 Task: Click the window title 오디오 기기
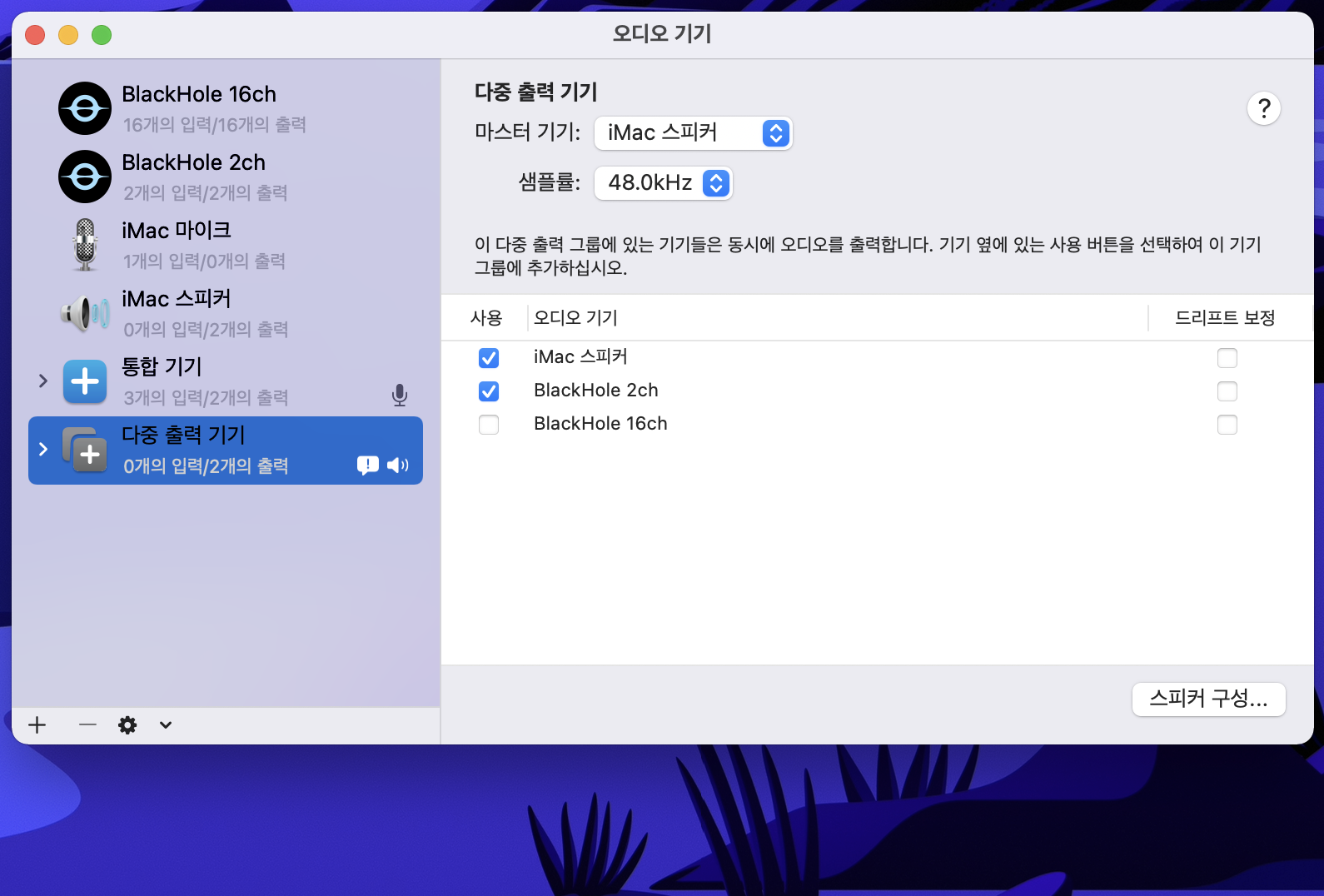[662, 33]
